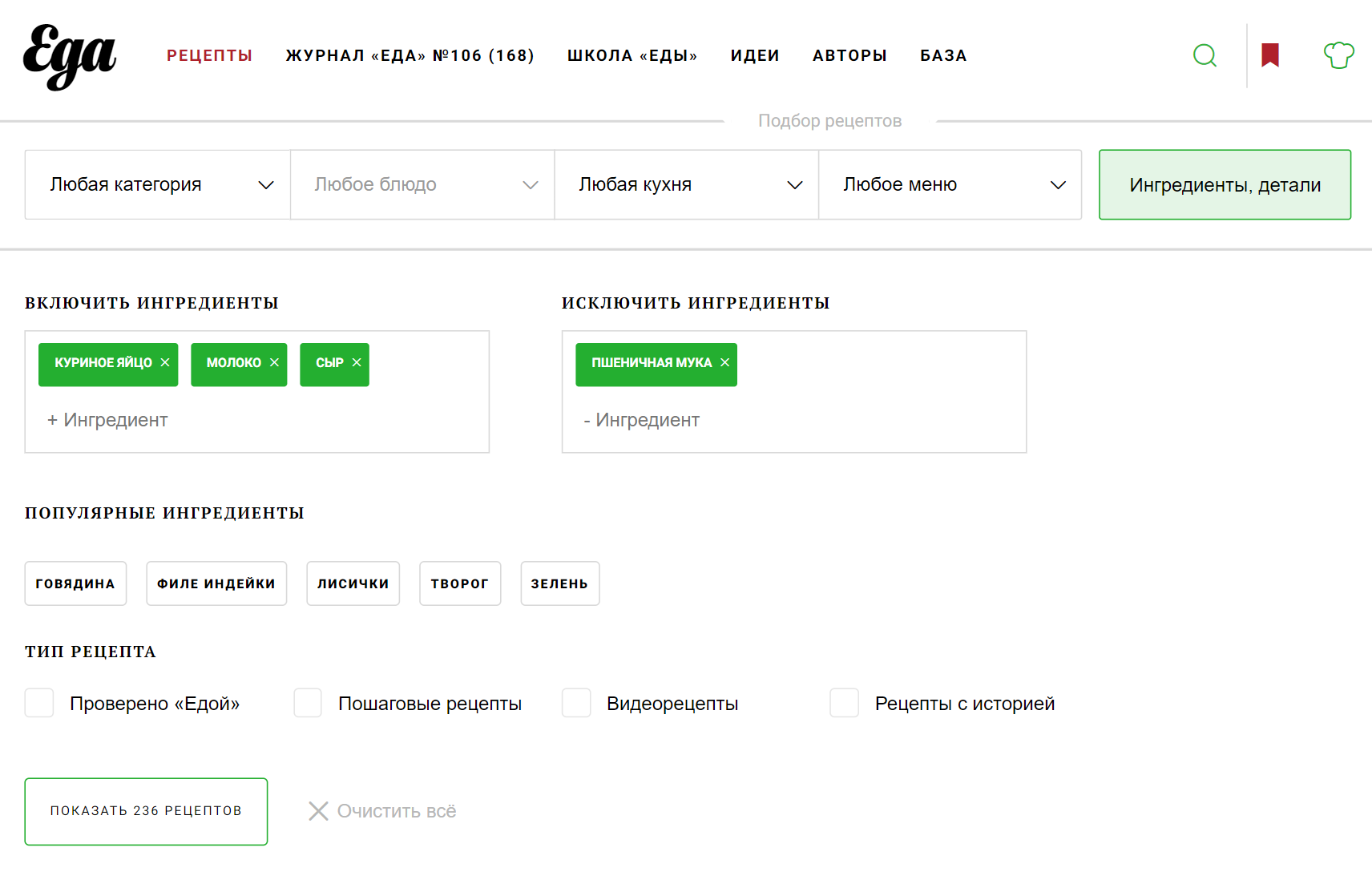Add popular ingredient Филе индейки
1372x880 pixels.
(216, 583)
